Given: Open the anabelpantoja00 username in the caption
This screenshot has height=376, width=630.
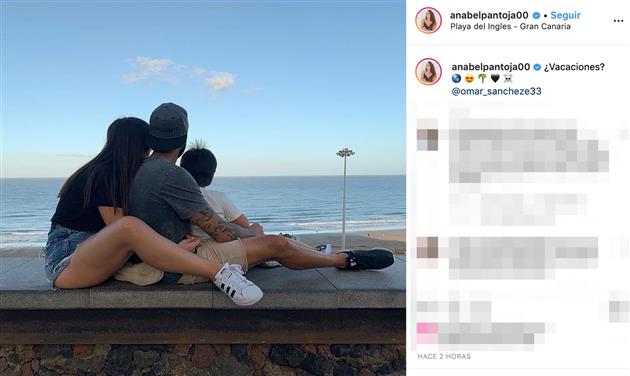Looking at the screenshot, I should 491,67.
